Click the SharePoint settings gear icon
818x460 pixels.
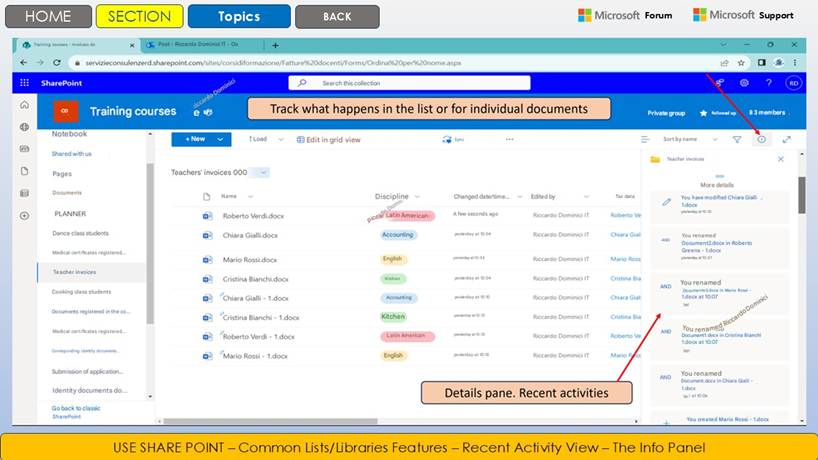(x=744, y=83)
